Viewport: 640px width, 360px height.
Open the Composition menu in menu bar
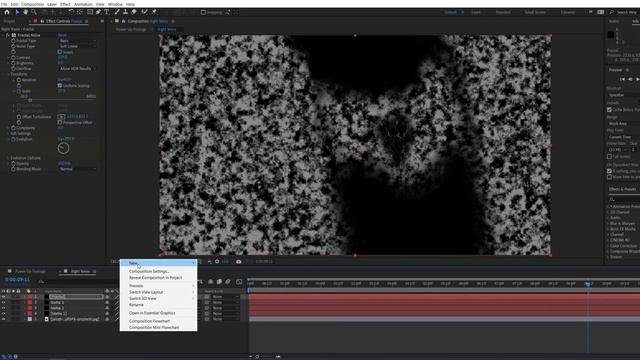coord(32,4)
